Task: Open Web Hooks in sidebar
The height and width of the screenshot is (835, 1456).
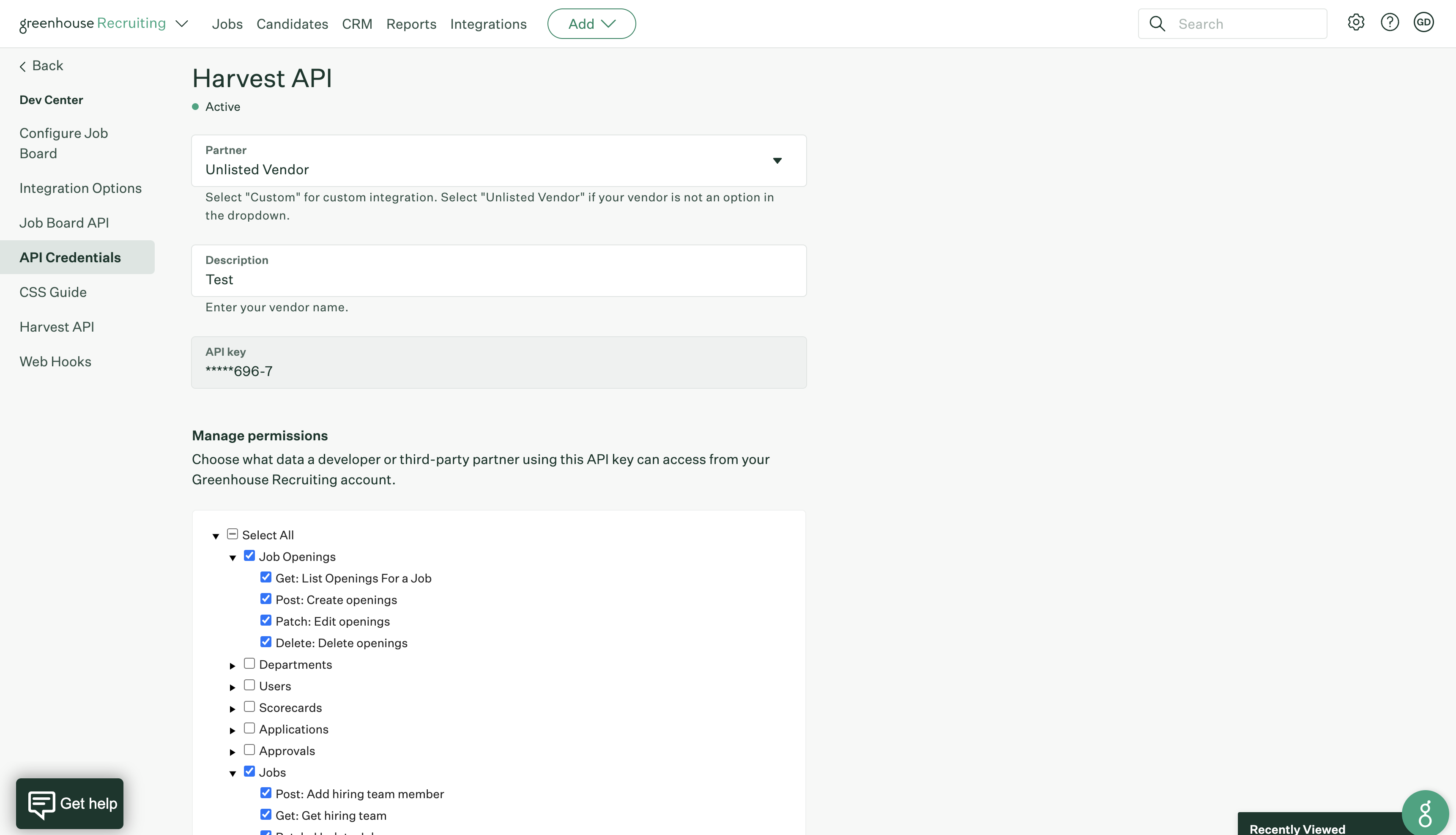Action: click(x=55, y=361)
